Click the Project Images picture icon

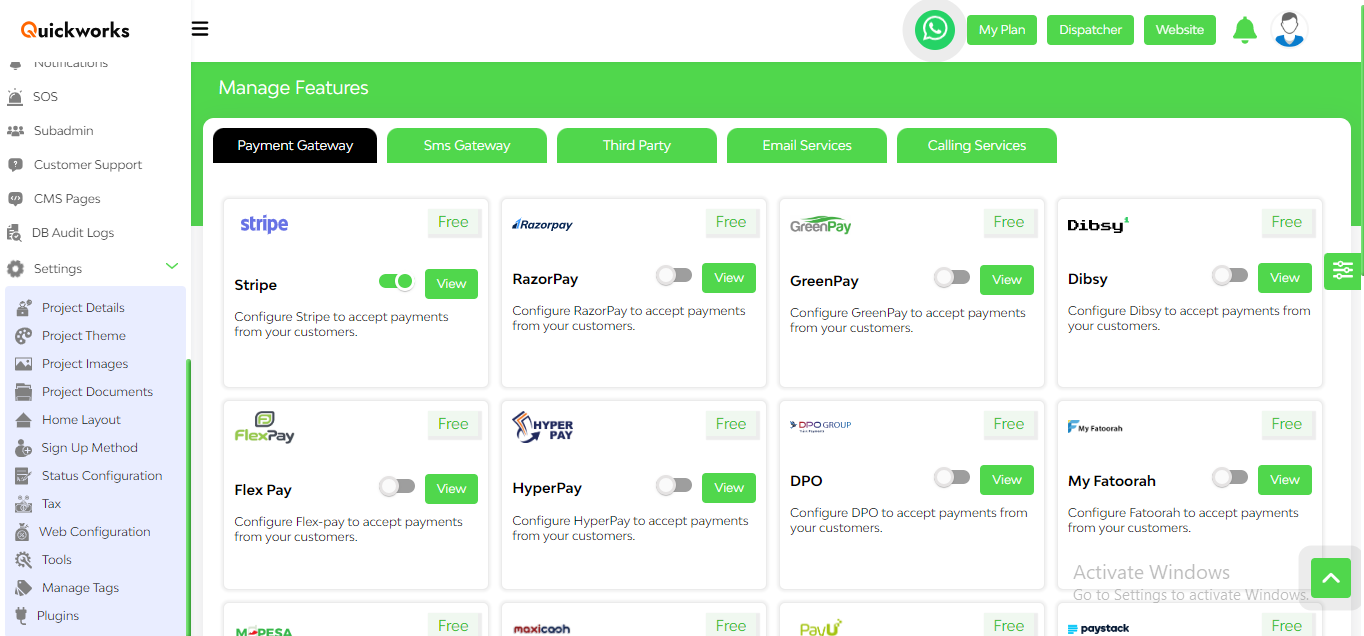[x=24, y=364]
